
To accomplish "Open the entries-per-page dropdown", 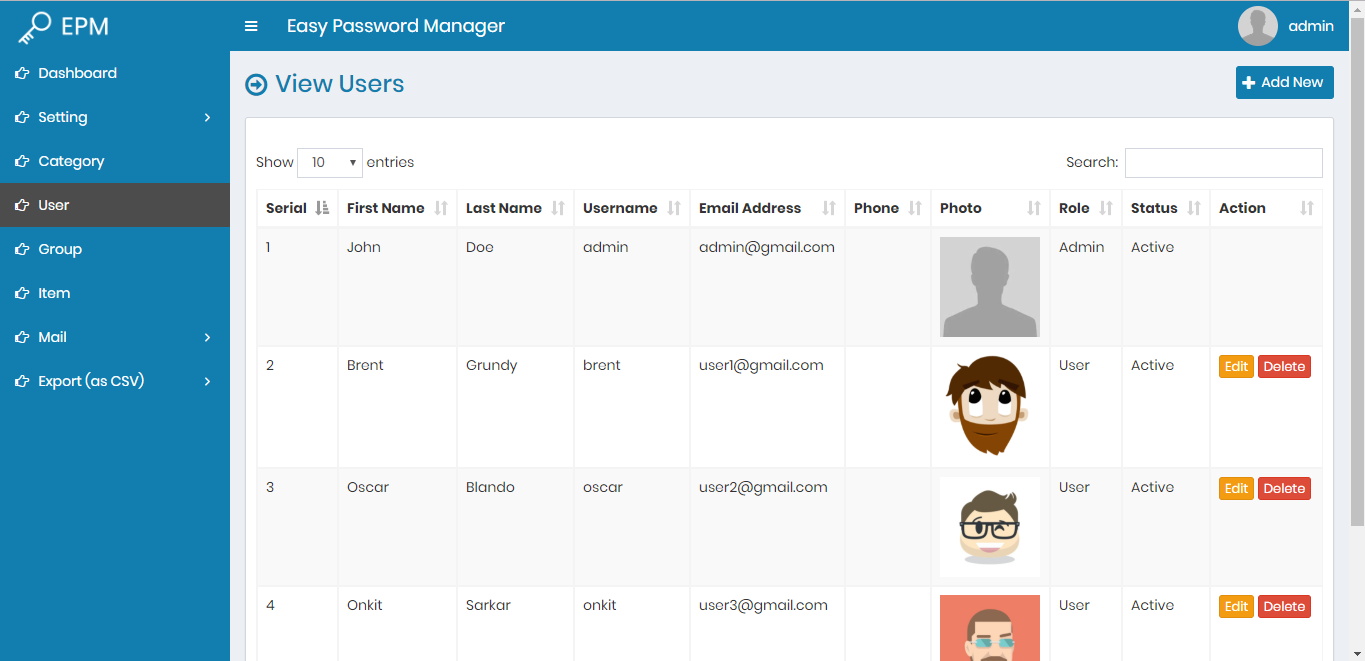I will click(330, 162).
